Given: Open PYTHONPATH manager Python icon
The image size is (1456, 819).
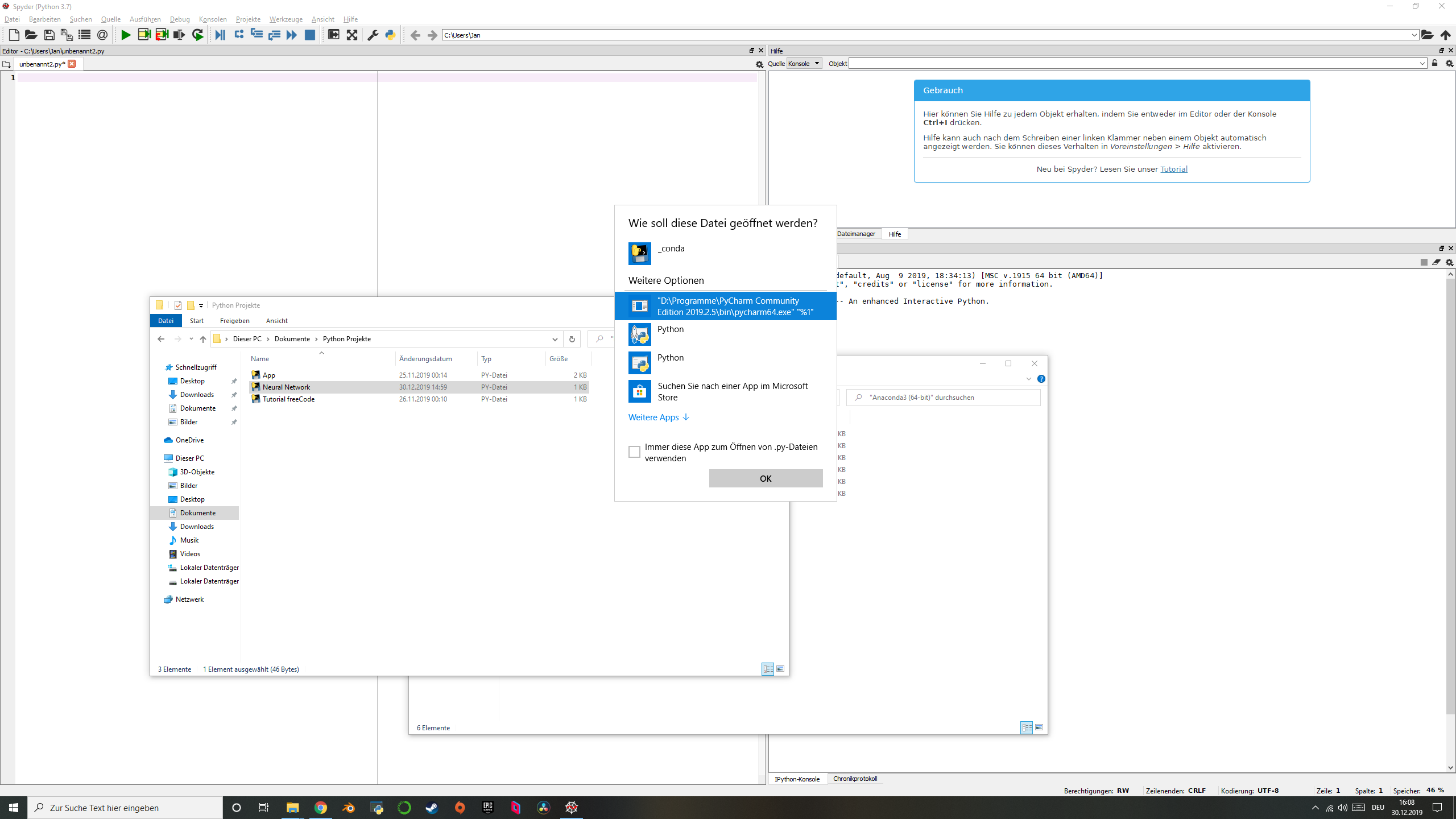Looking at the screenshot, I should (390, 35).
